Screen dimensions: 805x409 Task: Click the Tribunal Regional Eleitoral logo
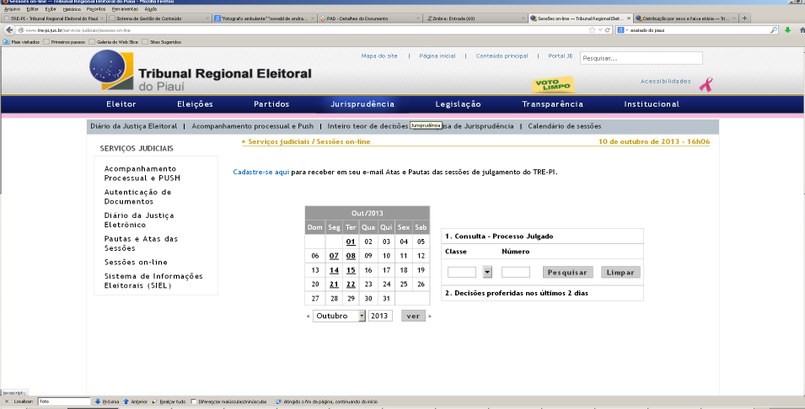201,71
